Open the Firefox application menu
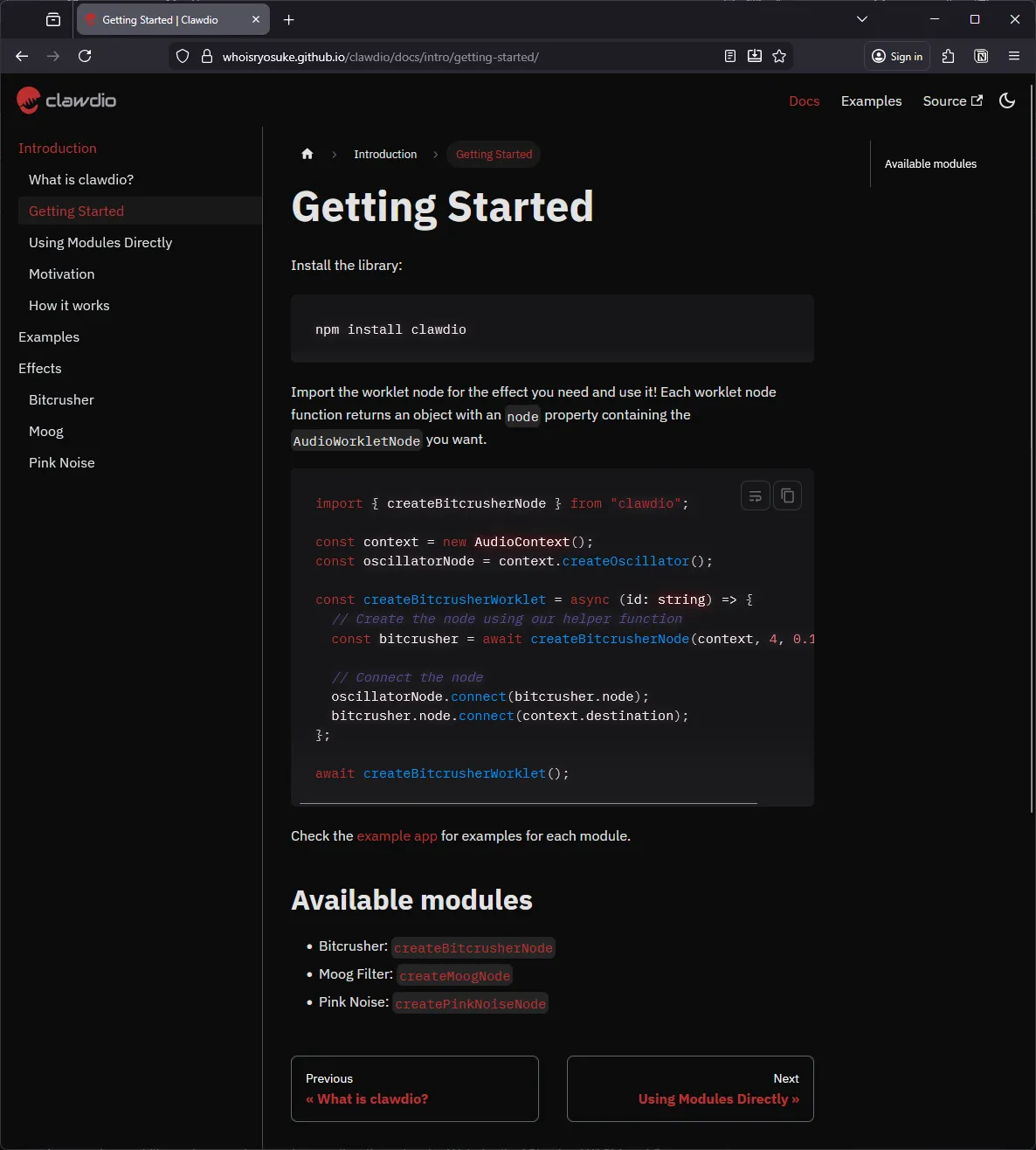Viewport: 1036px width, 1150px height. (1013, 57)
